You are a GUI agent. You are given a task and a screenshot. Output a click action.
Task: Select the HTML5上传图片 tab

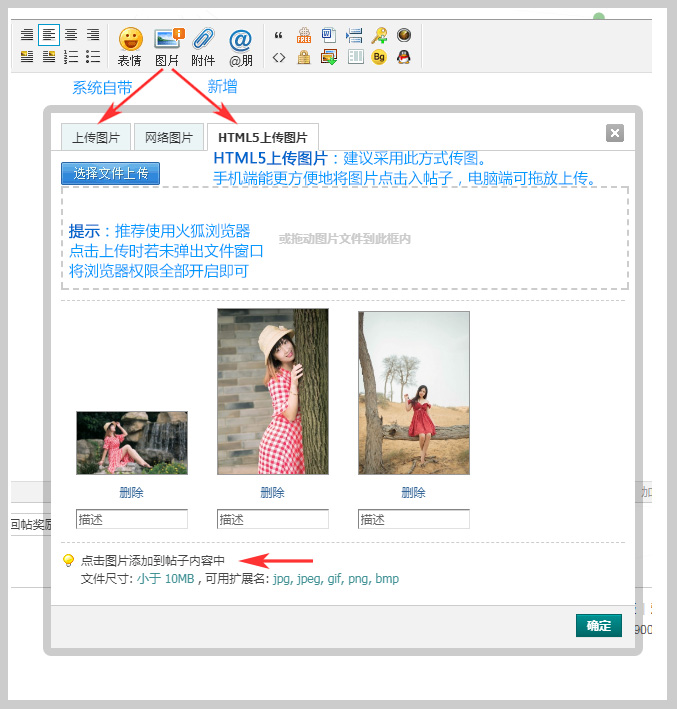point(263,137)
